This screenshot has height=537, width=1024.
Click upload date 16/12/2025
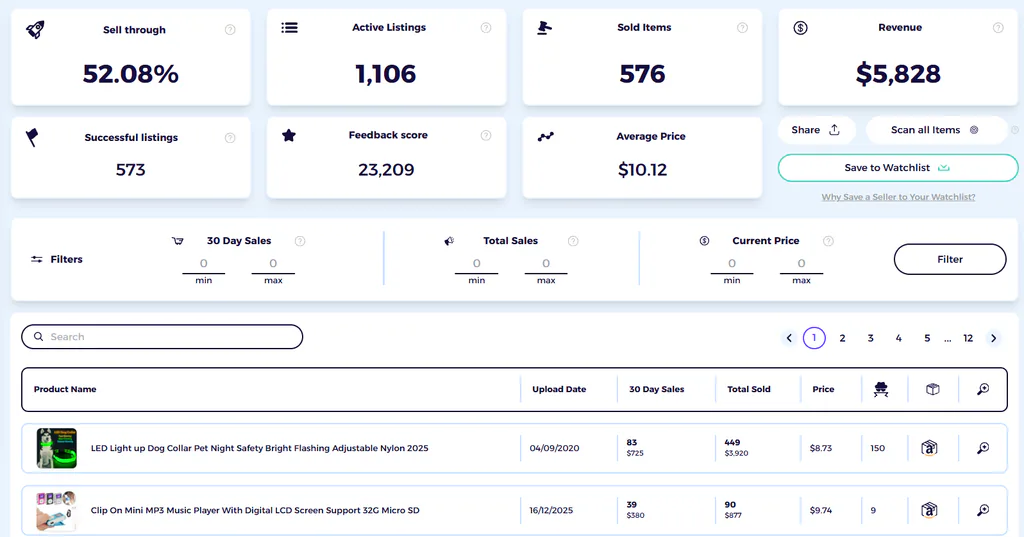[551, 510]
